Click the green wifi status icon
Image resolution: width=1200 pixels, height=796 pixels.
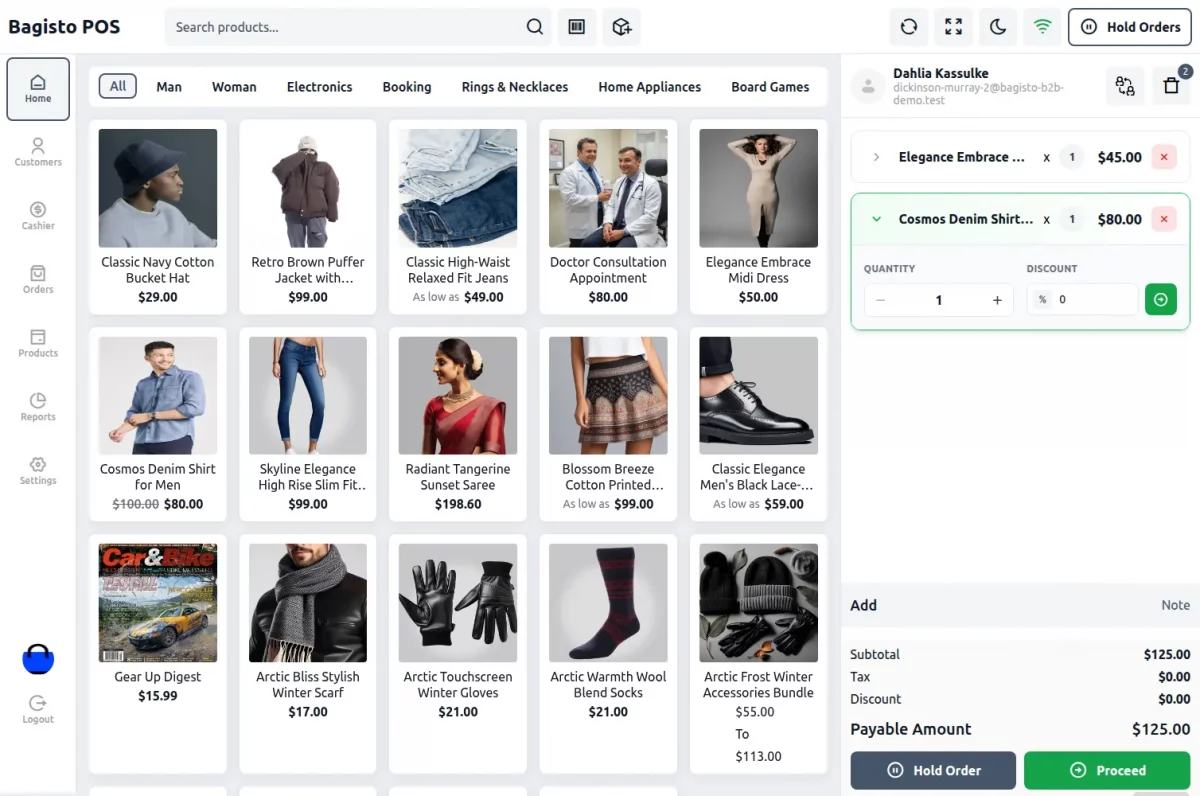point(1043,27)
